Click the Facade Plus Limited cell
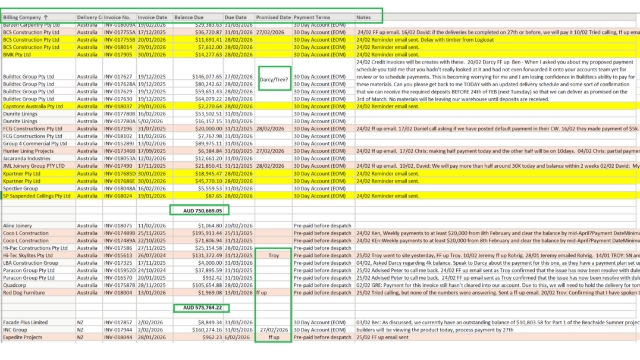 pyautogui.click(x=39, y=322)
